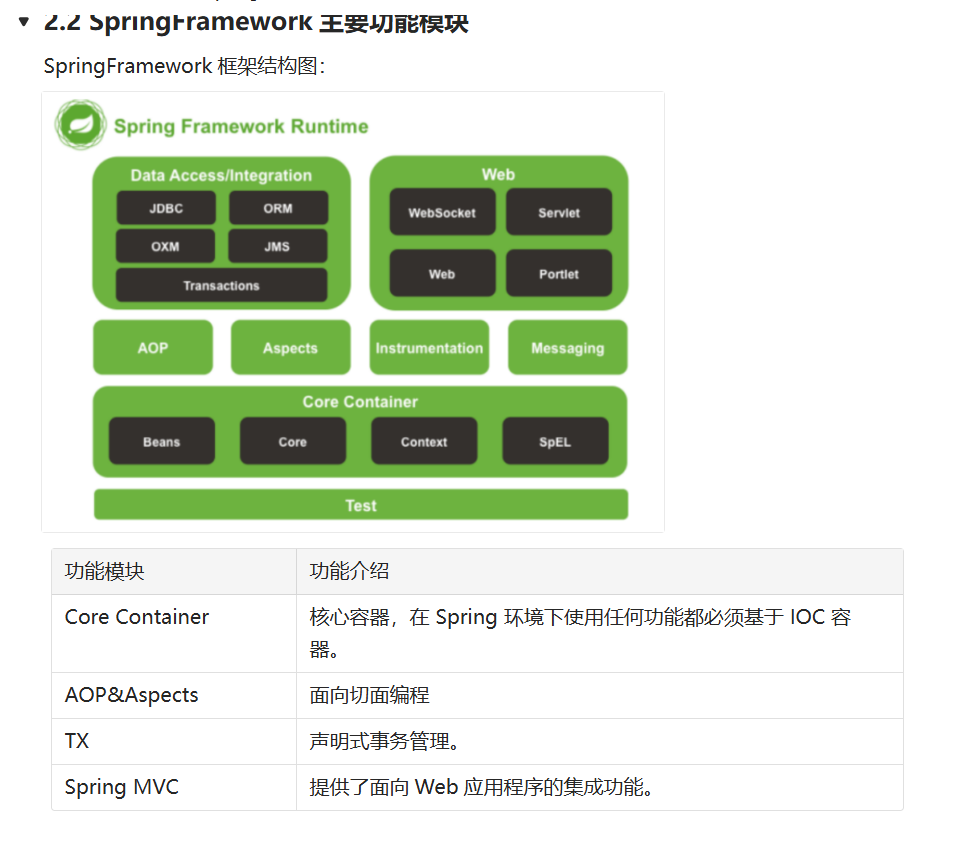The height and width of the screenshot is (845, 954).
Task: Click the 功能模块 table header
Action: pyautogui.click(x=174, y=571)
